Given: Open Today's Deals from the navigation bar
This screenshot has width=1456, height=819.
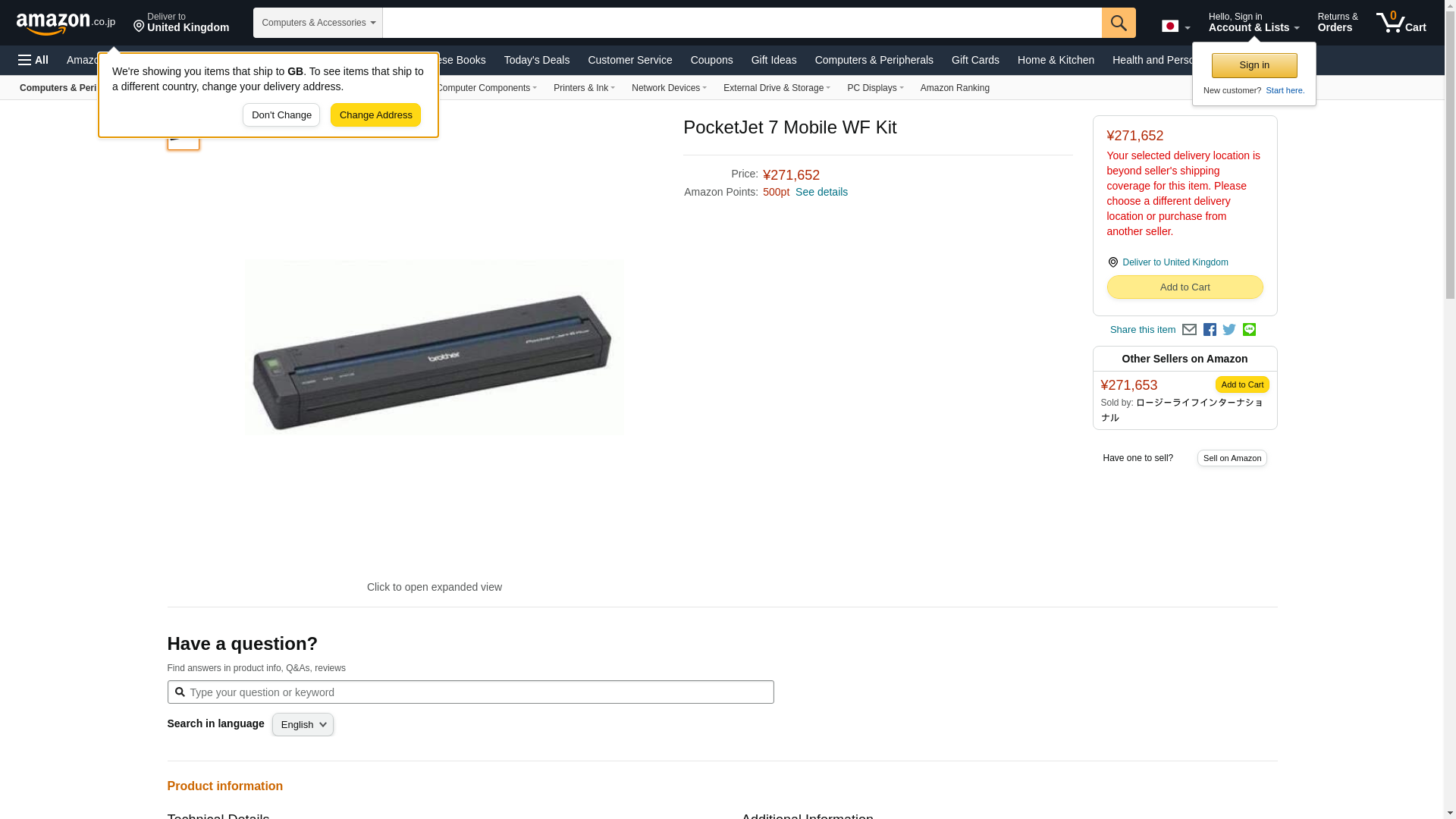Looking at the screenshot, I should [537, 60].
